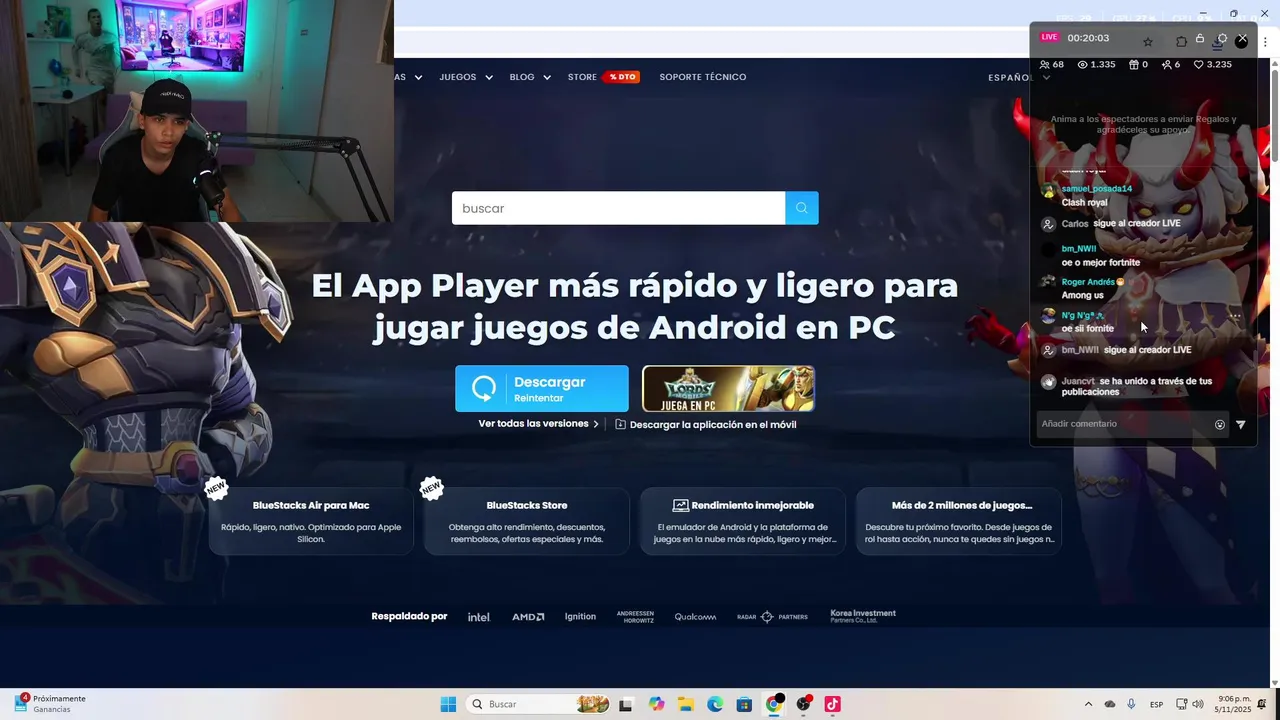Click the Lords Mobile Juega en PC banner
Image resolution: width=1280 pixels, height=720 pixels.
tap(728, 389)
